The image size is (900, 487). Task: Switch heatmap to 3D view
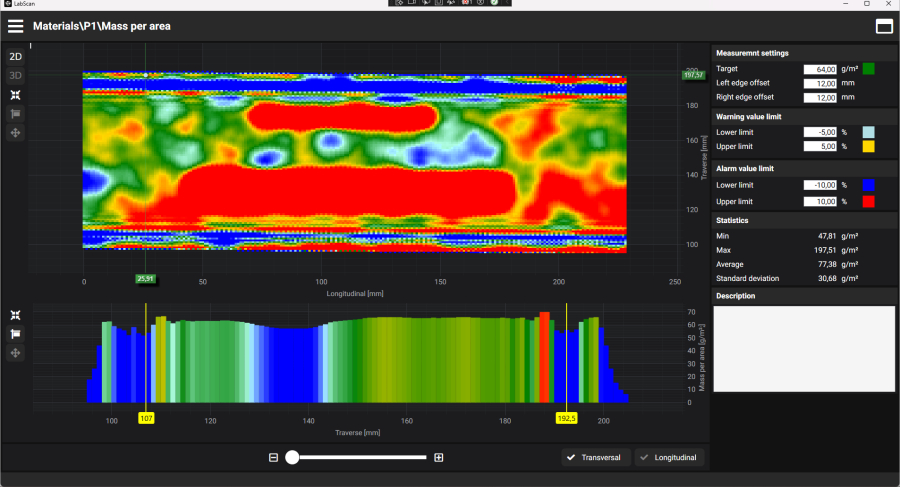(16, 76)
